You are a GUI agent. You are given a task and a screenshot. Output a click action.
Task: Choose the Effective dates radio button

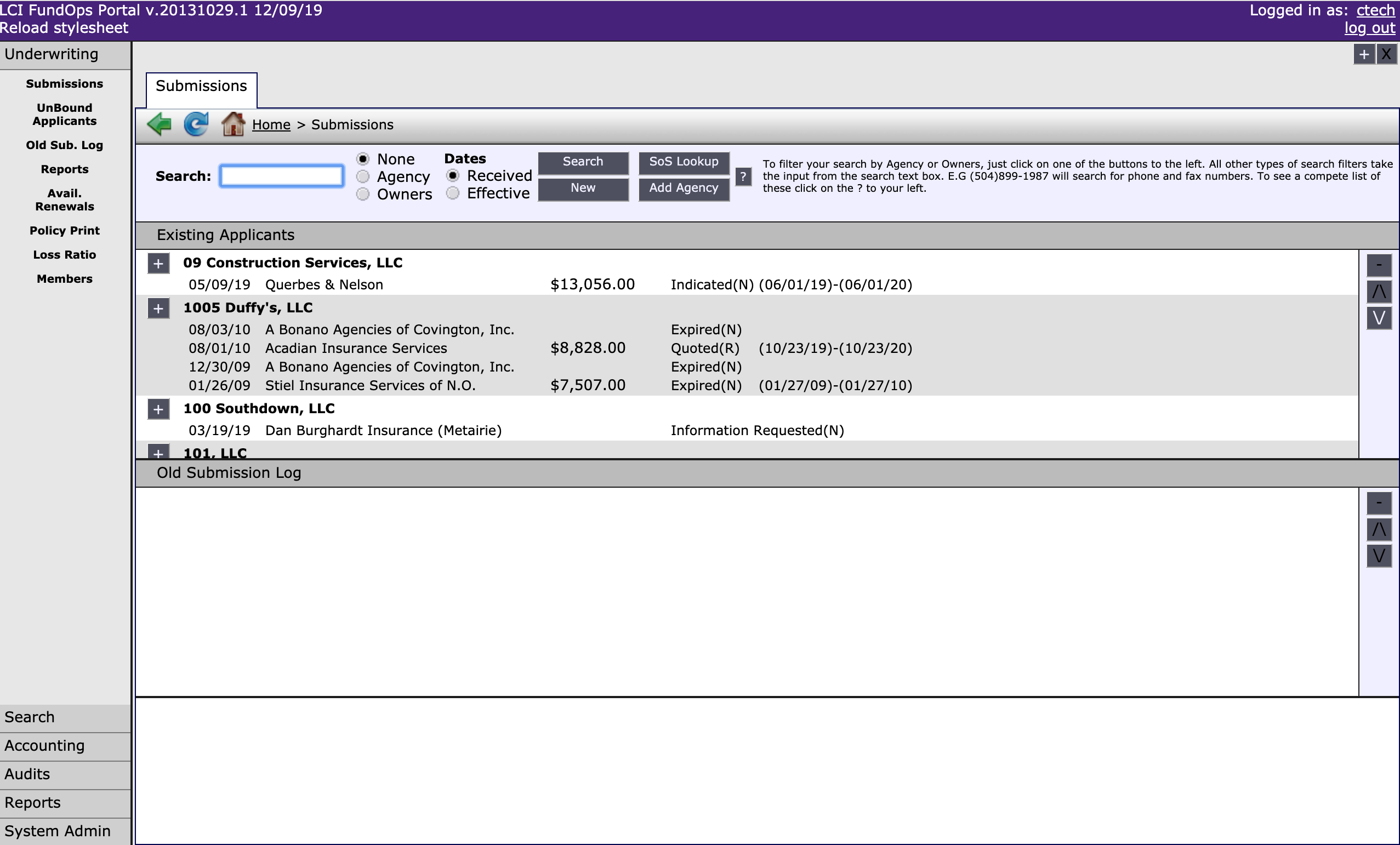coord(453,193)
